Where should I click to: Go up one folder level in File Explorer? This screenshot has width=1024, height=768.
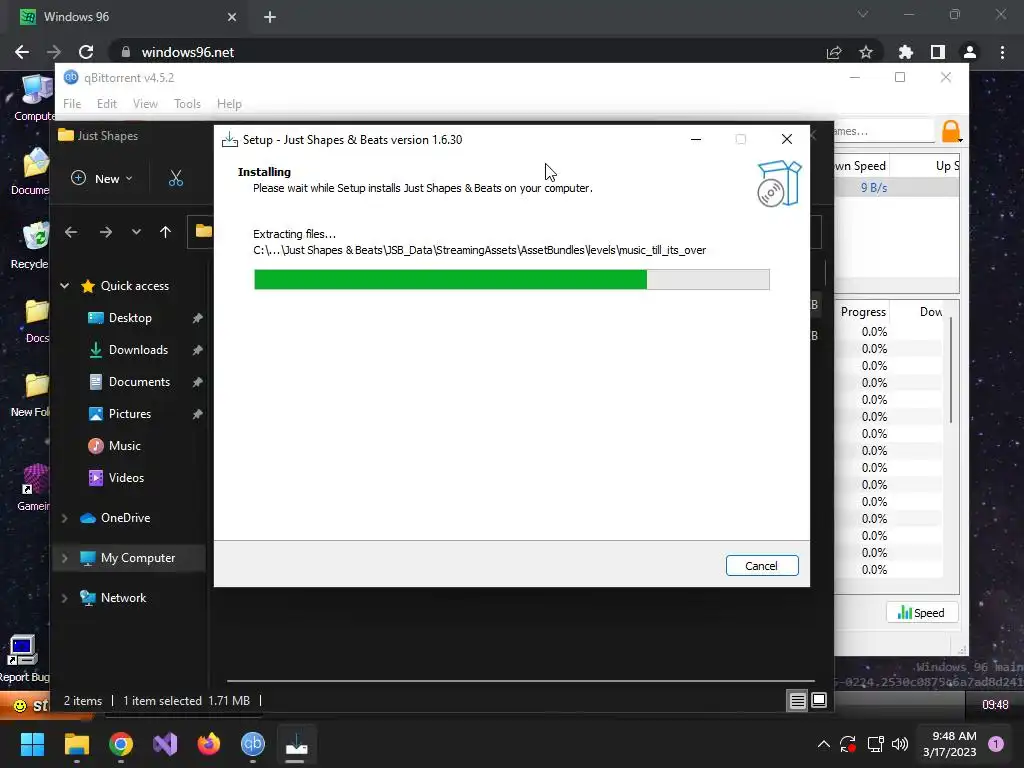165,232
